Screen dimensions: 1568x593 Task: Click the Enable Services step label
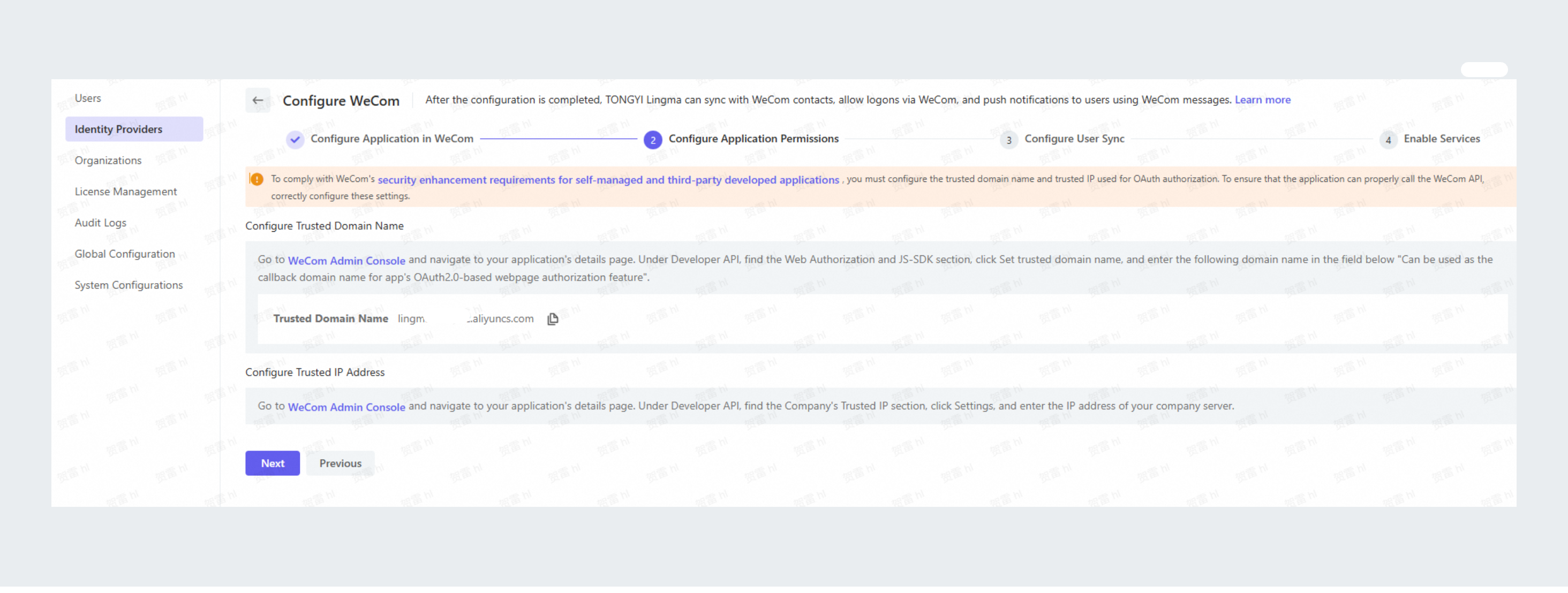[1442, 139]
